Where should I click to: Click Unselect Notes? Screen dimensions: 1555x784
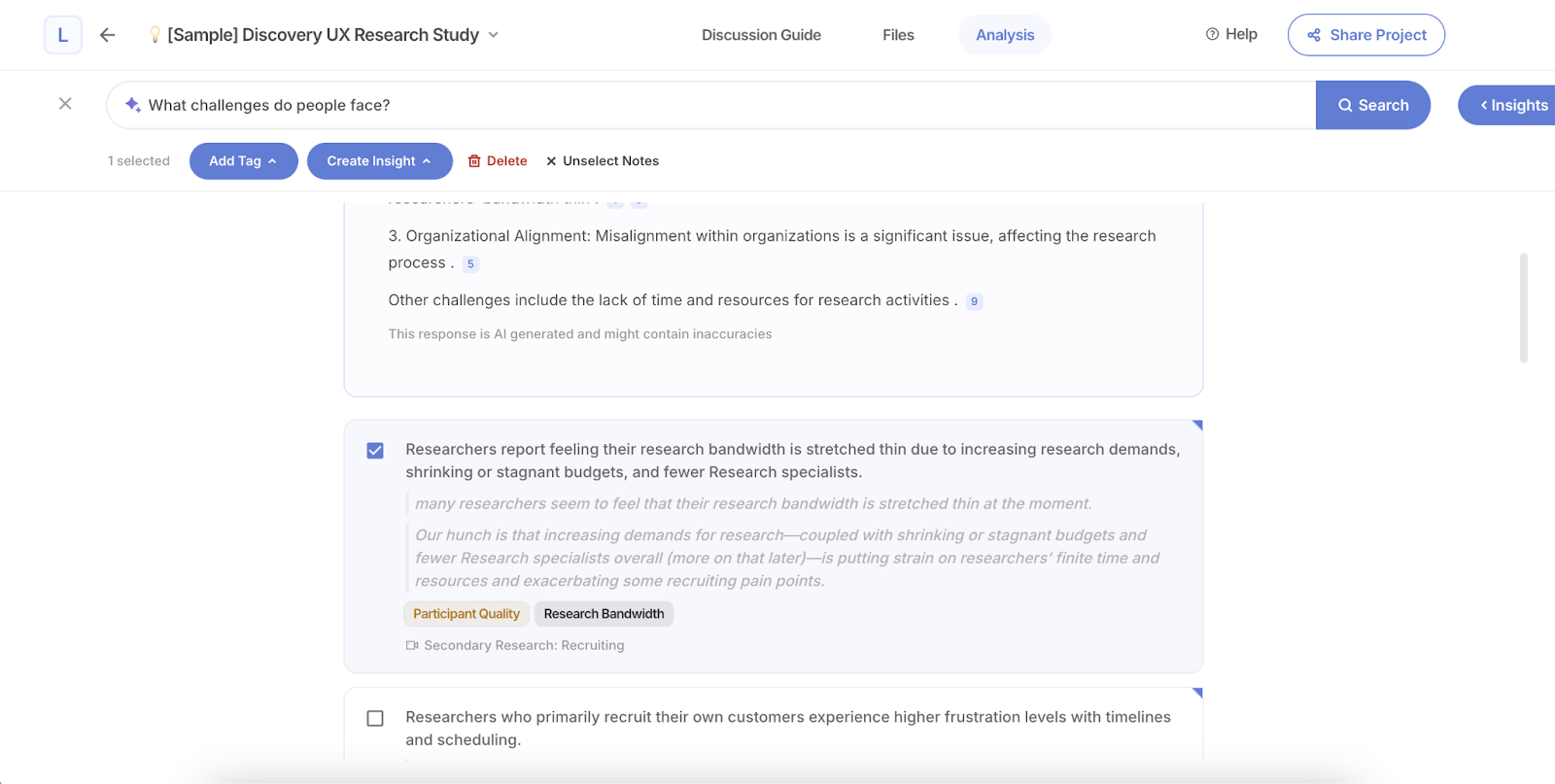pos(603,161)
